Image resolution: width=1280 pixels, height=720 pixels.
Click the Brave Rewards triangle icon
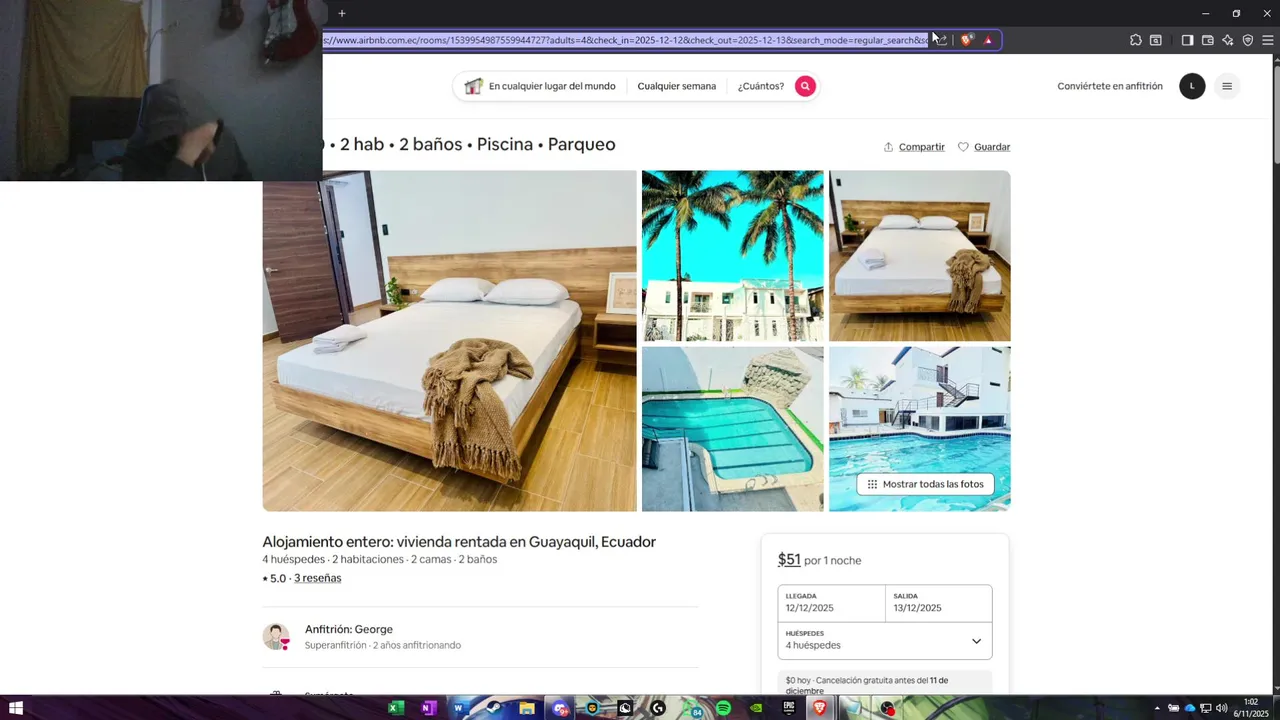[x=988, y=40]
